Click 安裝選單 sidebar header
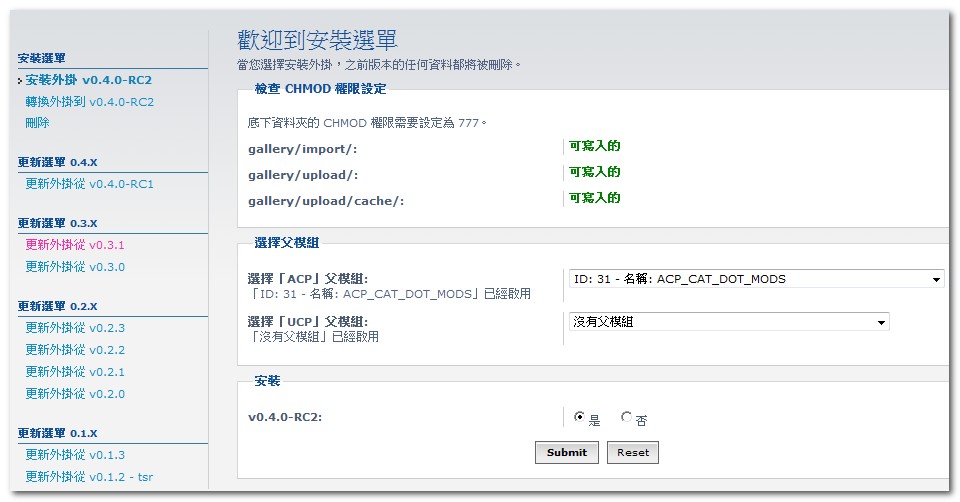The height and width of the screenshot is (502, 960). [42, 58]
